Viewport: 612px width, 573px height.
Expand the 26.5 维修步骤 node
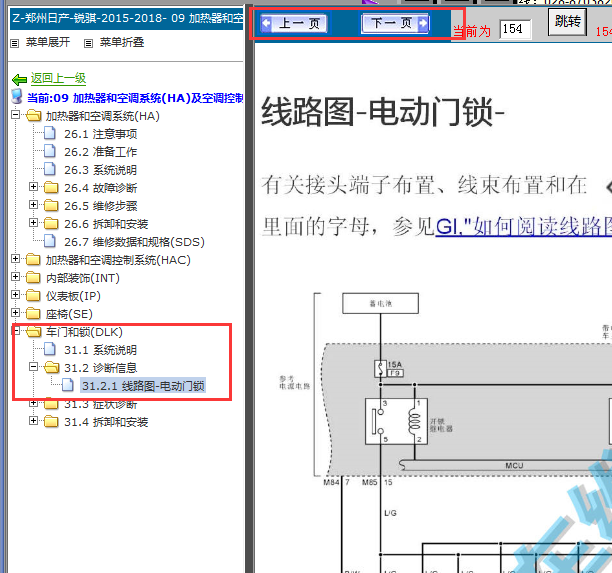tap(34, 205)
